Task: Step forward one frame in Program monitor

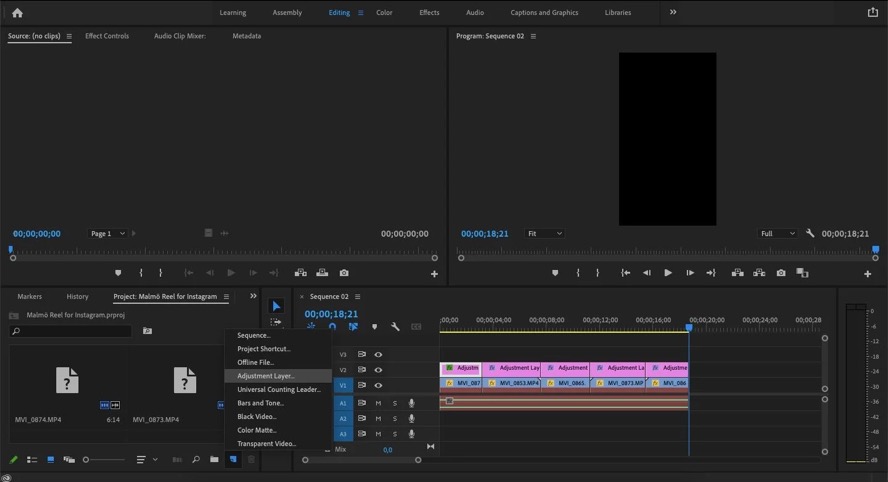Action: click(x=690, y=272)
